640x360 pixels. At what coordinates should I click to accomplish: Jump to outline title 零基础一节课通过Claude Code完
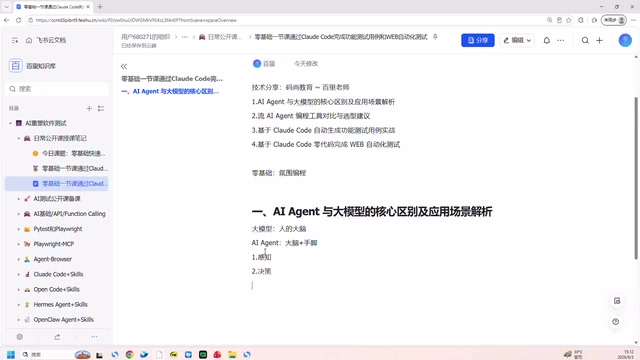172,78
